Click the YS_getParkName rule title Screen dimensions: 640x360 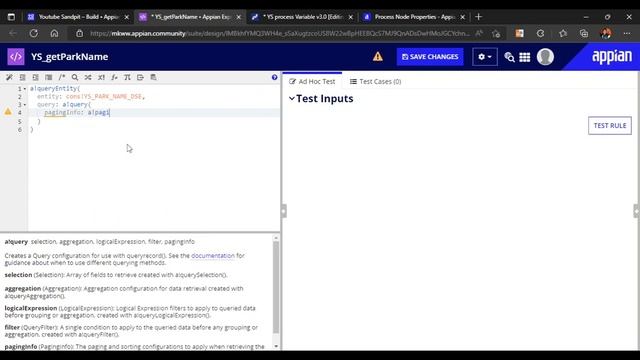70,57
